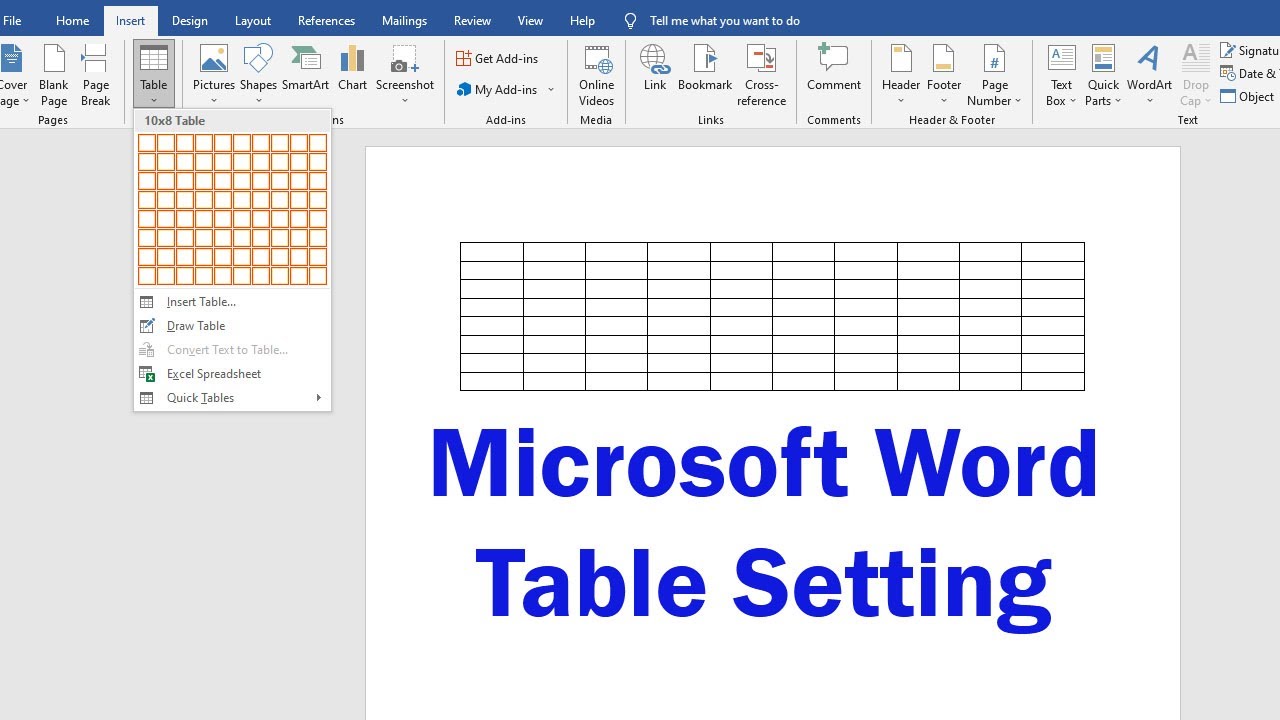Open the Footer dropdown
1280x720 pixels.
coord(944,74)
